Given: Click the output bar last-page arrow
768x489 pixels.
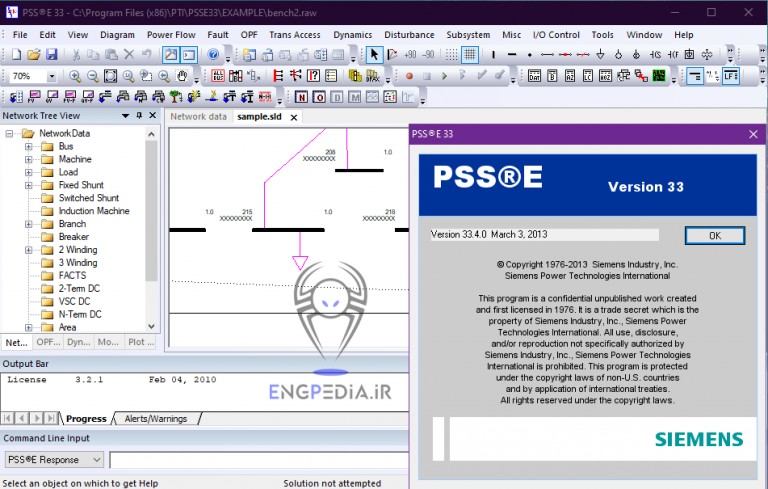Looking at the screenshot, I should coord(51,418).
